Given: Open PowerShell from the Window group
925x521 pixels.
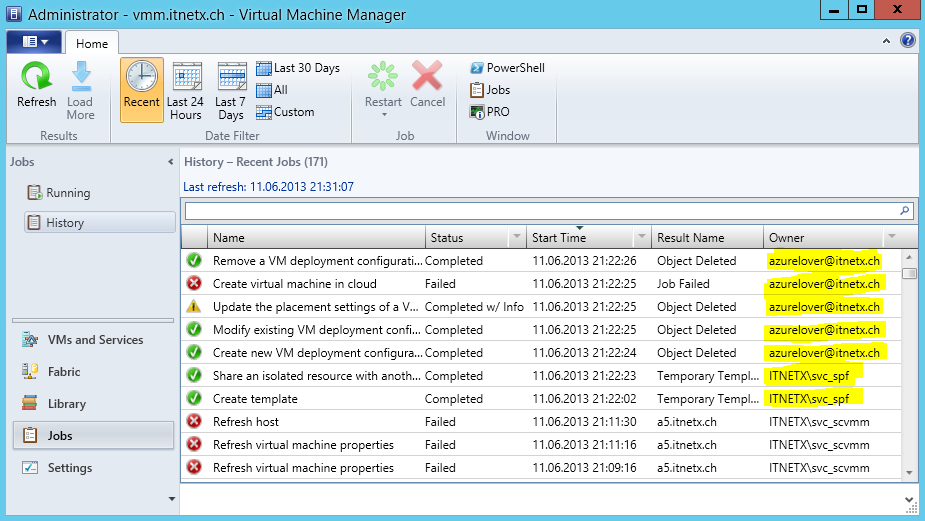Looking at the screenshot, I should [507, 68].
